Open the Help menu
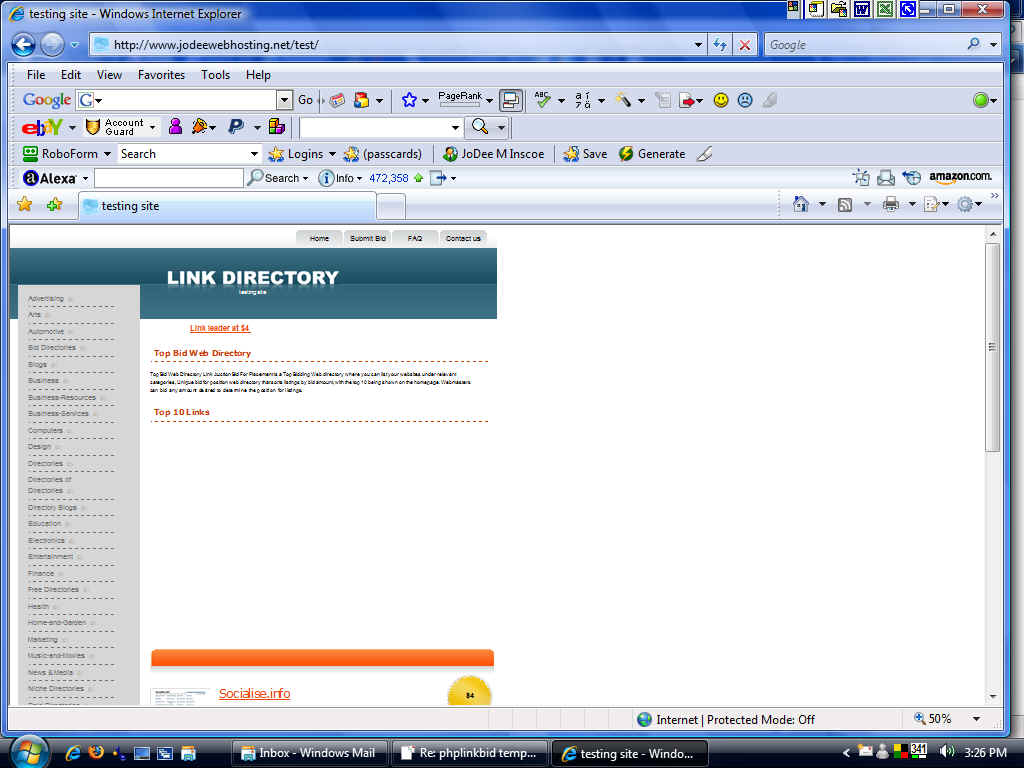Viewport: 1024px width, 768px height. (258, 75)
